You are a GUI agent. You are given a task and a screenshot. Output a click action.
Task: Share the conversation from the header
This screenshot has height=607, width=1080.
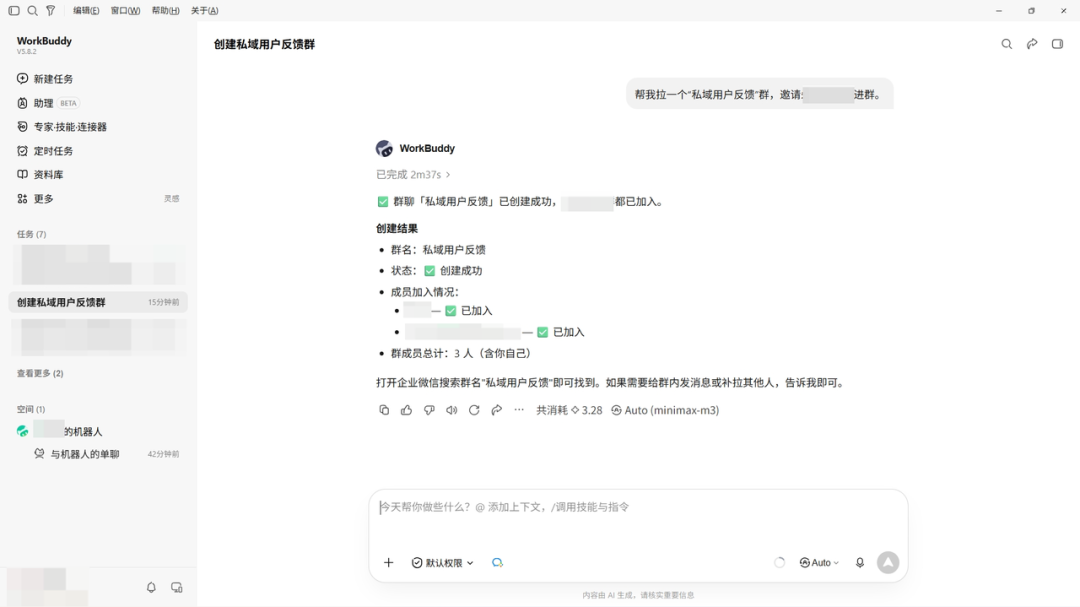tap(1032, 44)
